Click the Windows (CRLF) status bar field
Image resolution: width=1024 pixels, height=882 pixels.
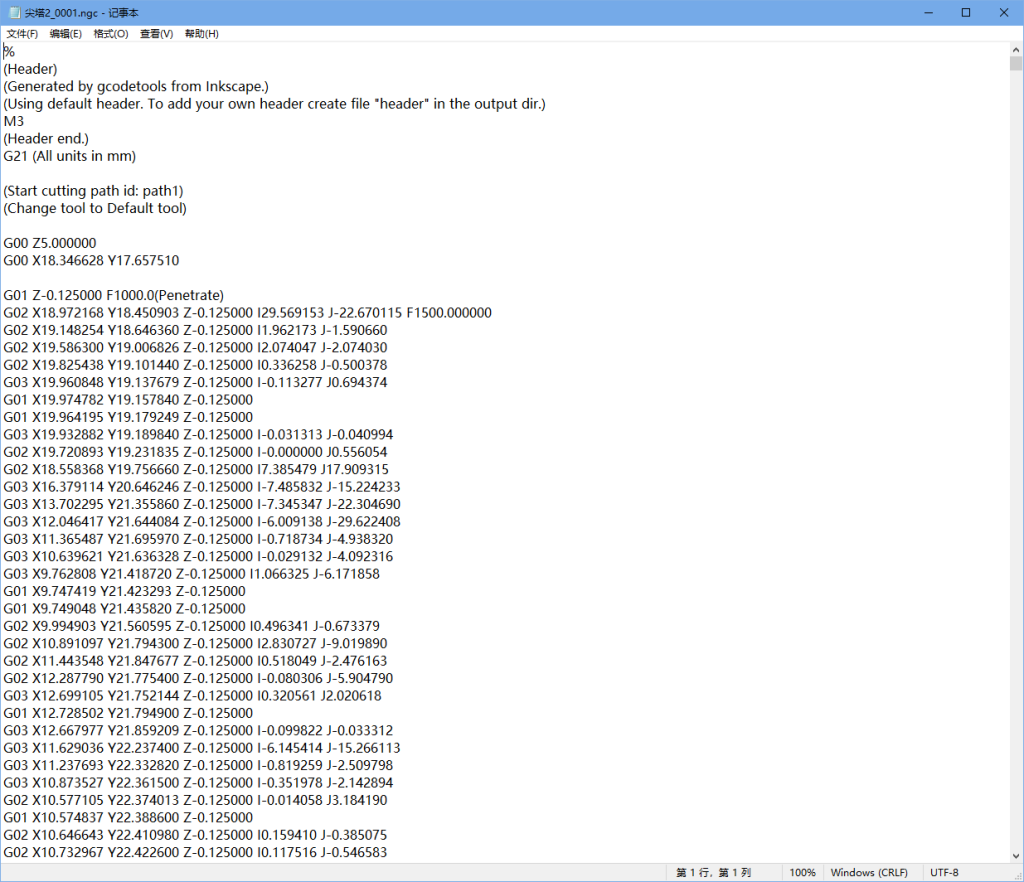coord(869,873)
